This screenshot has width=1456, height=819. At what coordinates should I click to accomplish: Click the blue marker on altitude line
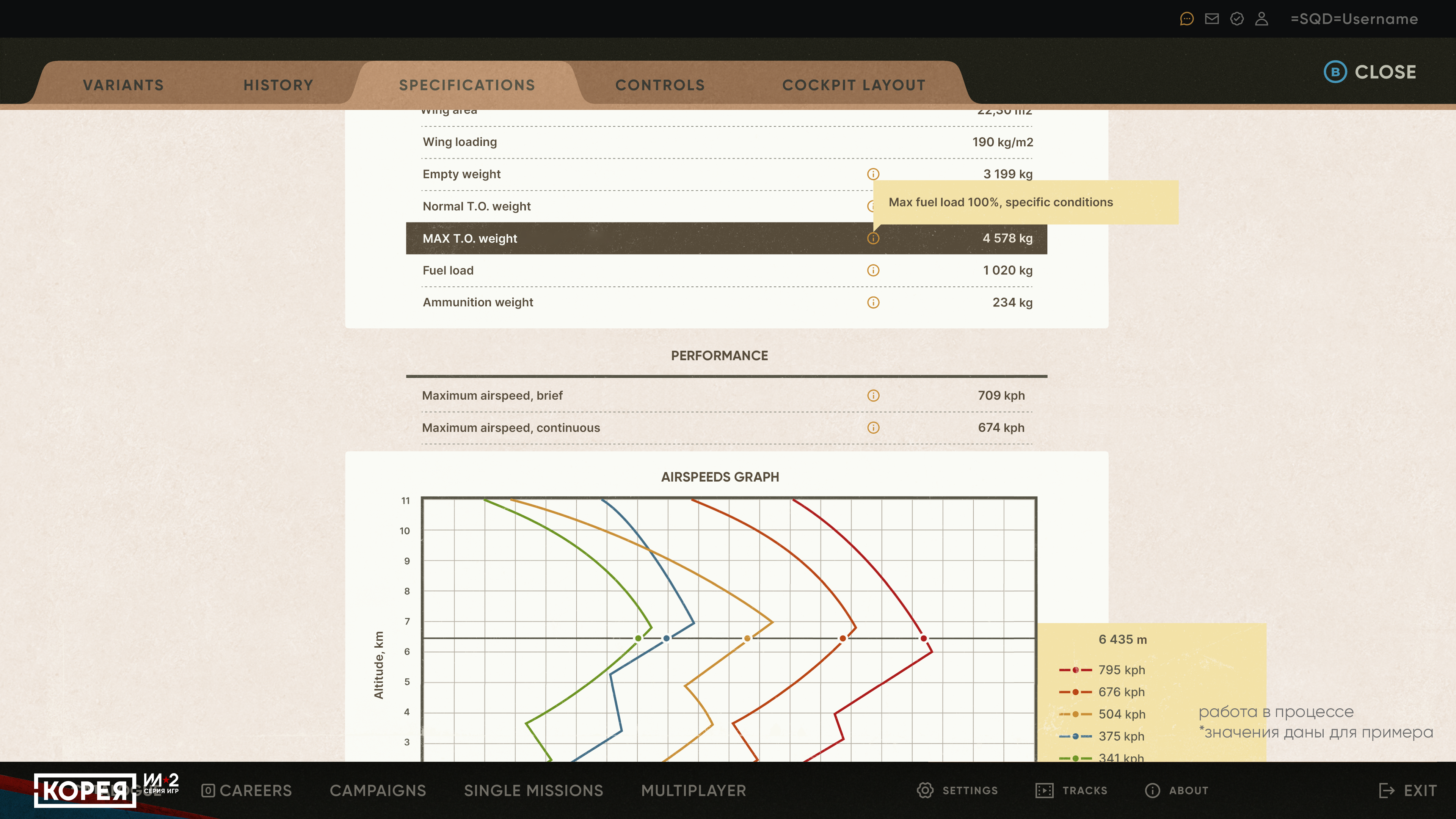coord(667,638)
